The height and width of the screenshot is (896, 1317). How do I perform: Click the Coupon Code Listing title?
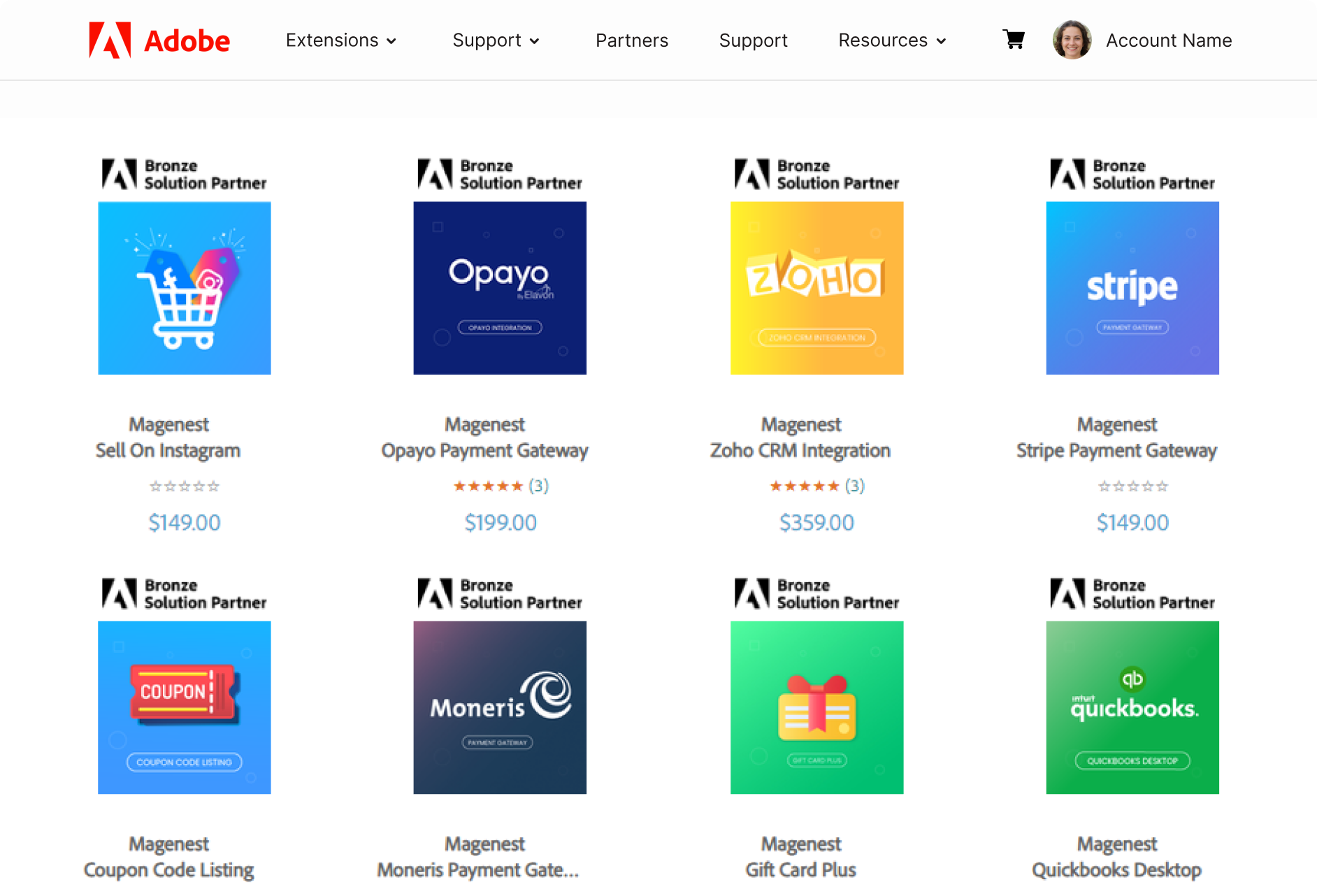168,870
